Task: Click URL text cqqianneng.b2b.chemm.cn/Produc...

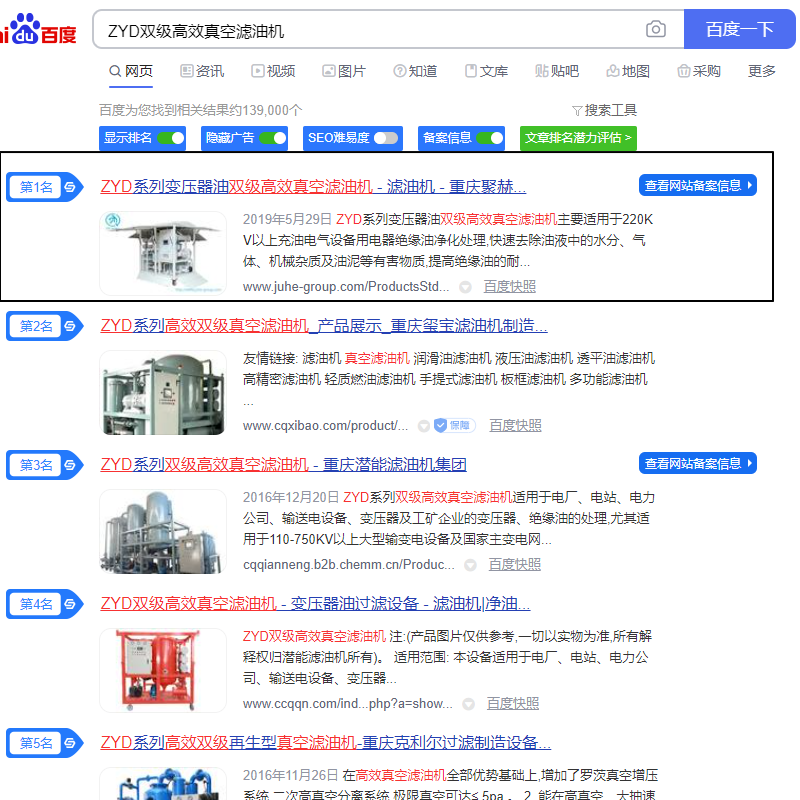Action: 348,564
